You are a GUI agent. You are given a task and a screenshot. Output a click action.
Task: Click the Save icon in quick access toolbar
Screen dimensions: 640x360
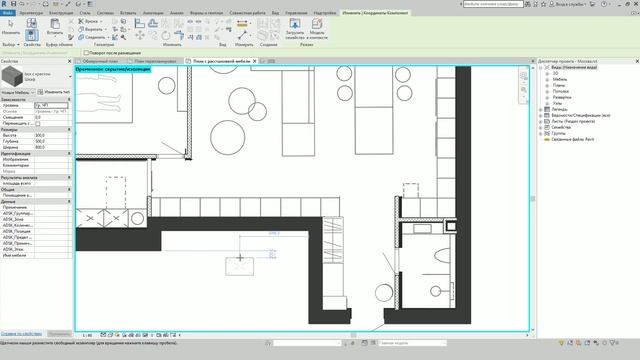tap(13, 4)
